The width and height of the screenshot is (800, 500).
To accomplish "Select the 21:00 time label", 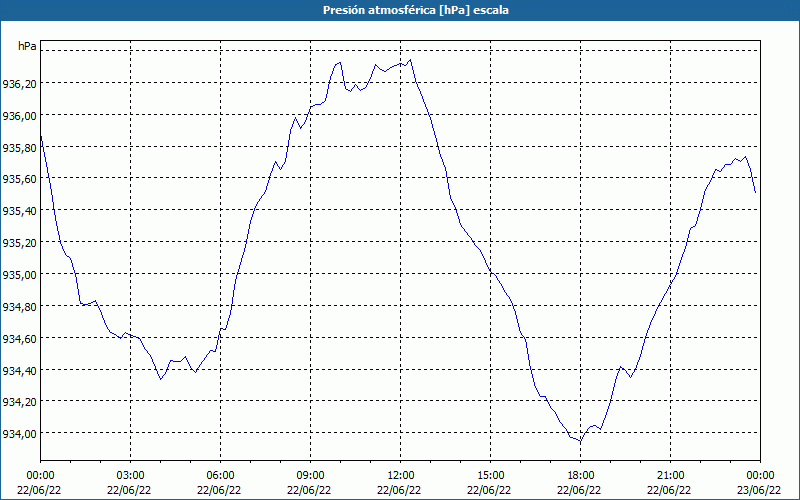I will 670,476.
